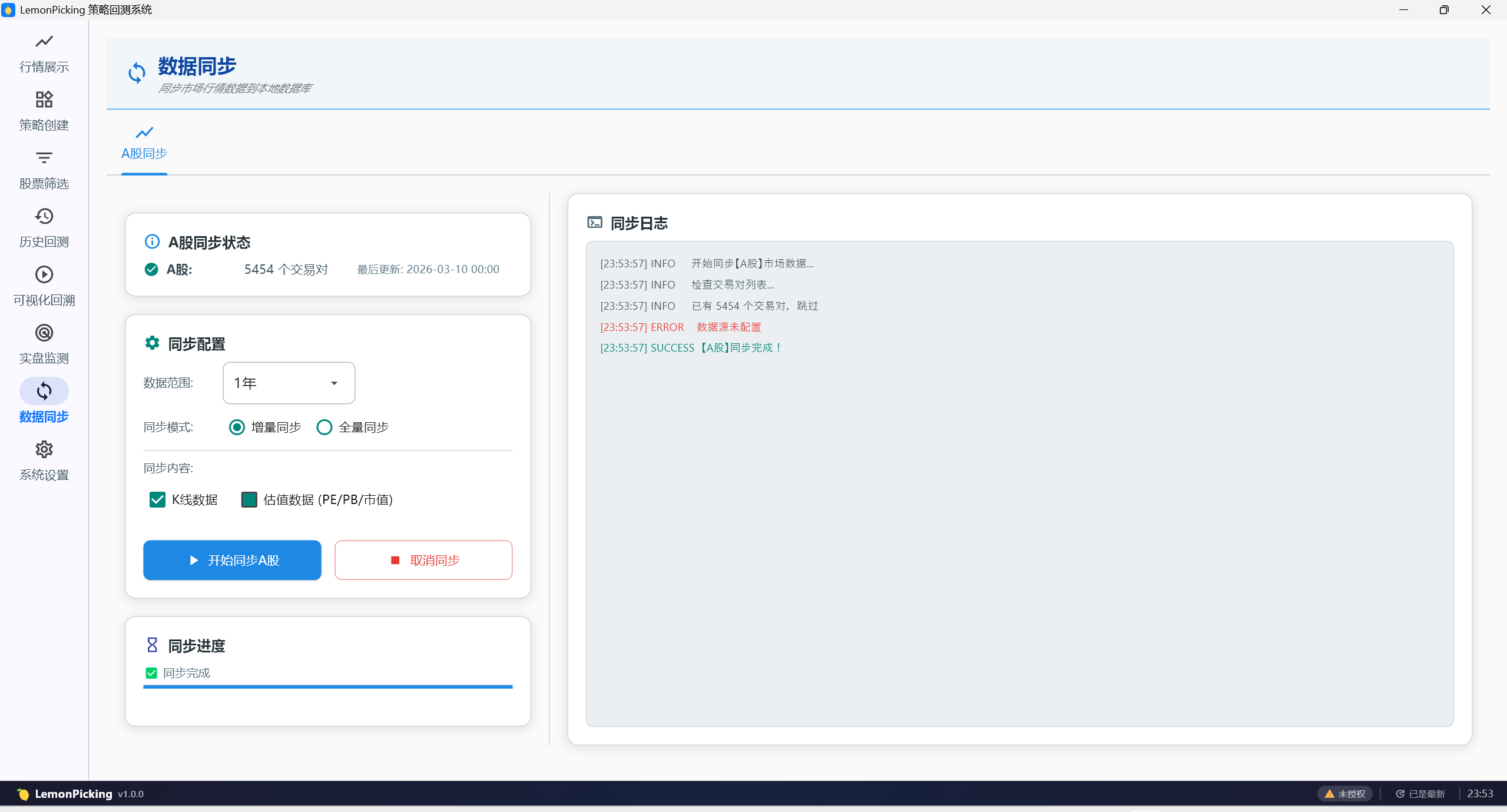Click 已是最新 update status icon
Screen dimensions: 1507x812
1400,794
